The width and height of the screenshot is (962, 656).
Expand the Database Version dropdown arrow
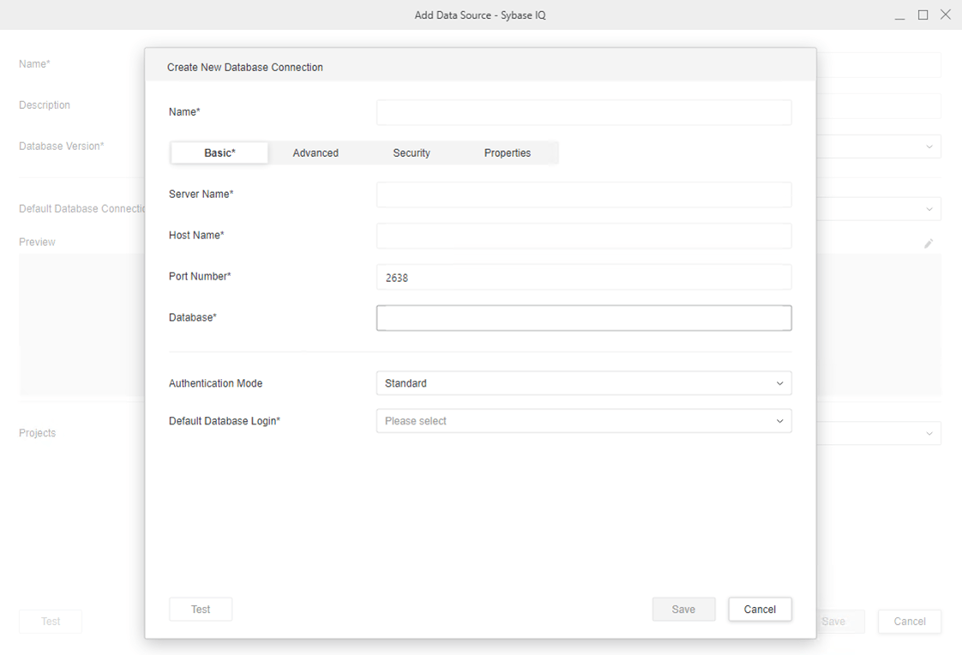(929, 147)
